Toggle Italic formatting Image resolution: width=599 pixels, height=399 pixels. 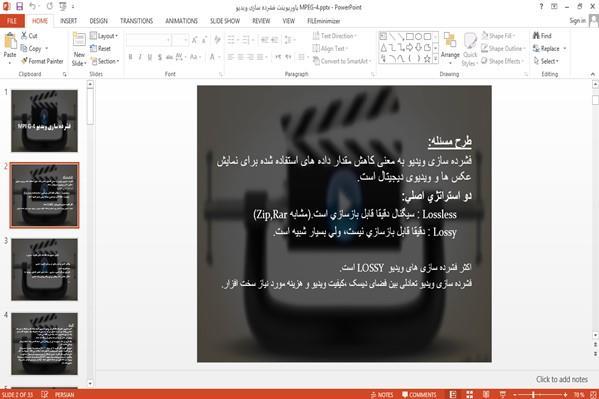click(140, 57)
